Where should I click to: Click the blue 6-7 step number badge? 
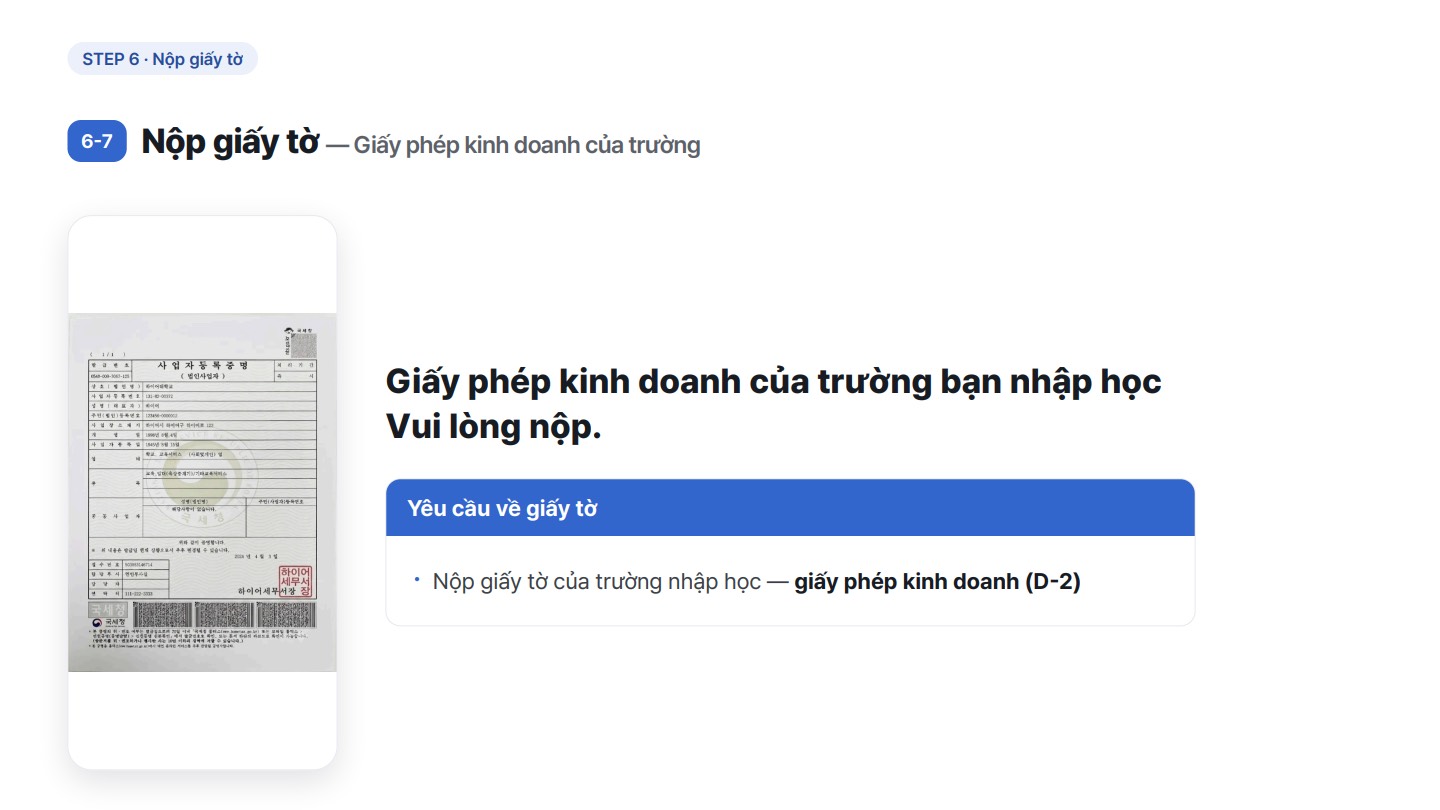[97, 141]
